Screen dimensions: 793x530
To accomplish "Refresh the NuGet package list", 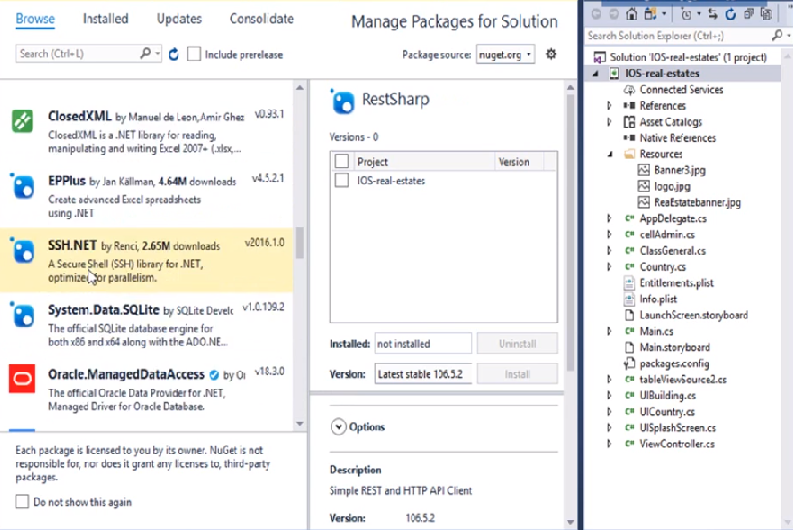I will (173, 54).
